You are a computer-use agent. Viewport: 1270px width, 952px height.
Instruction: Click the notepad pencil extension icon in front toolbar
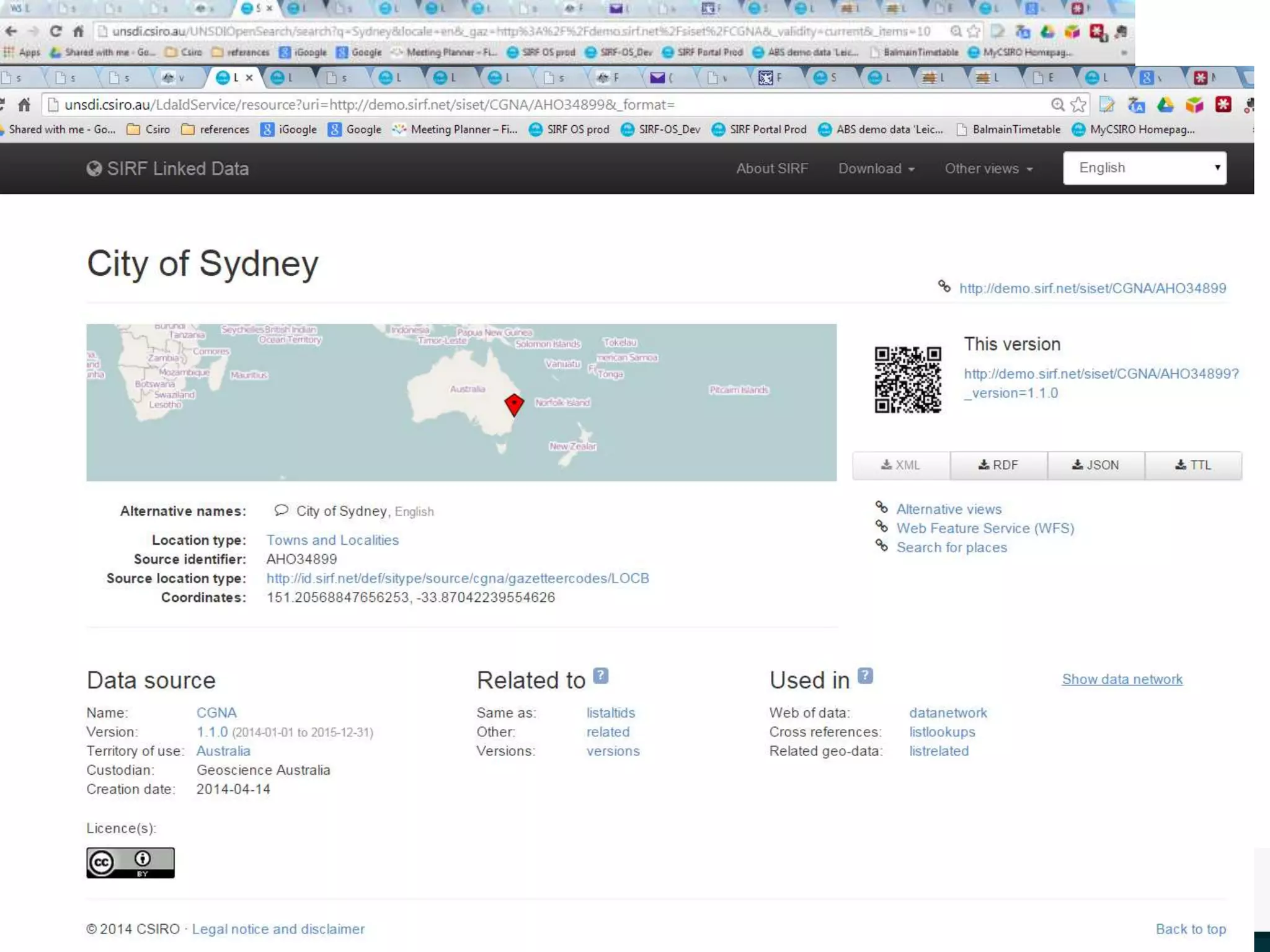[x=1107, y=105]
